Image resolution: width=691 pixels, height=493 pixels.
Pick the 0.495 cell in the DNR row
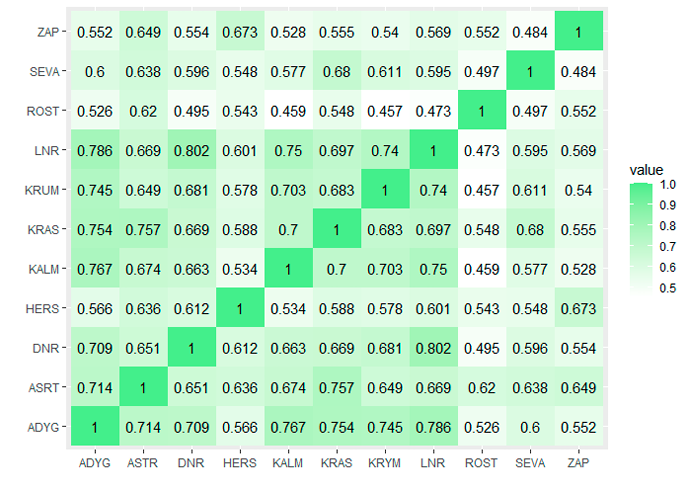(481, 348)
